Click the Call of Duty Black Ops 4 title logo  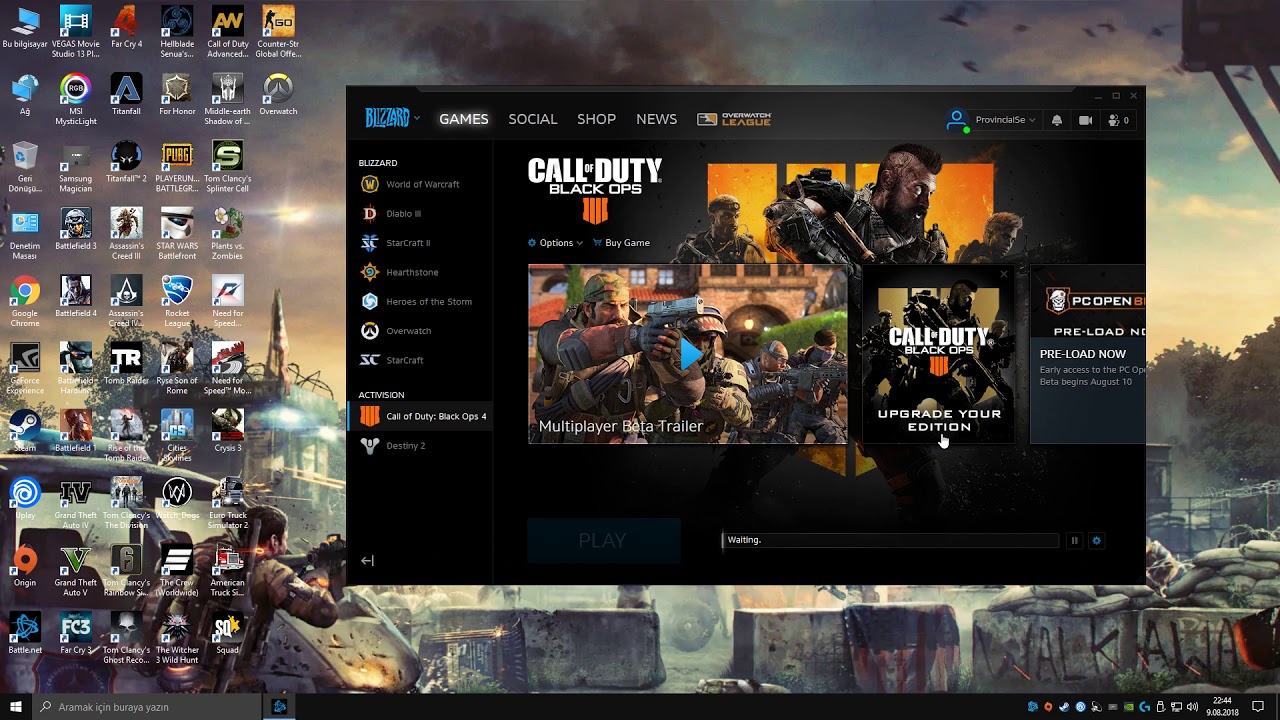595,190
